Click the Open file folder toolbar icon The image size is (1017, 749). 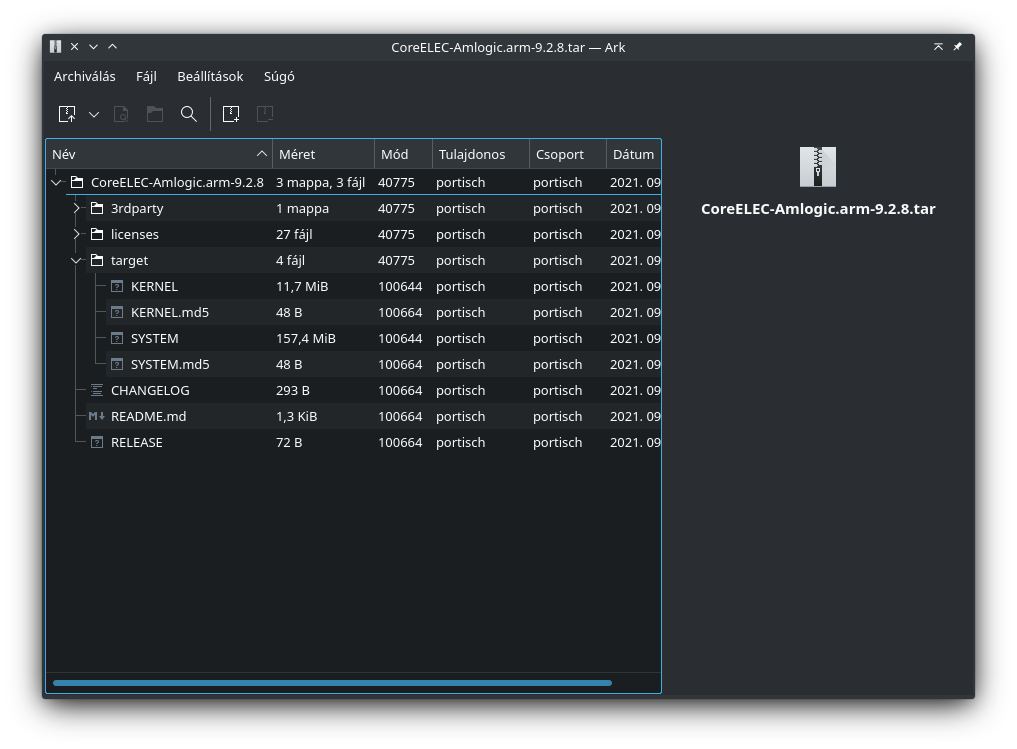[154, 114]
